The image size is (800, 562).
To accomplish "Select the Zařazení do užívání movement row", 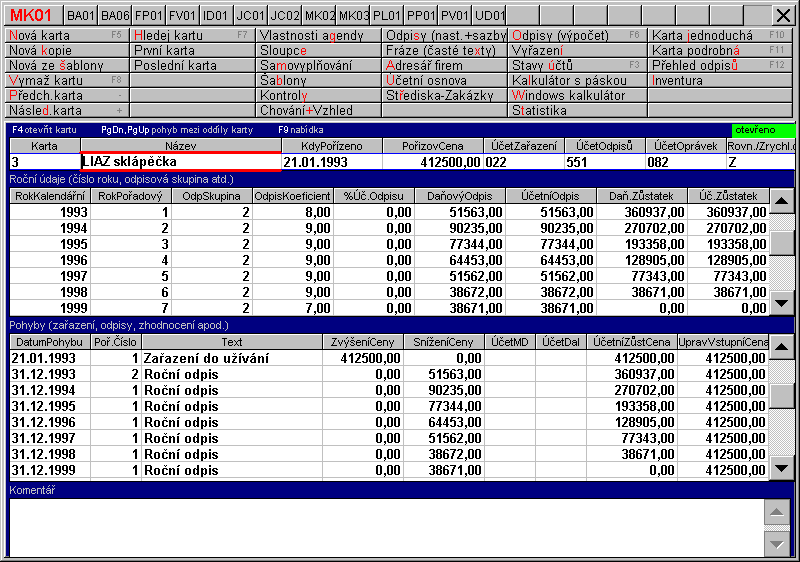I will 389,358.
